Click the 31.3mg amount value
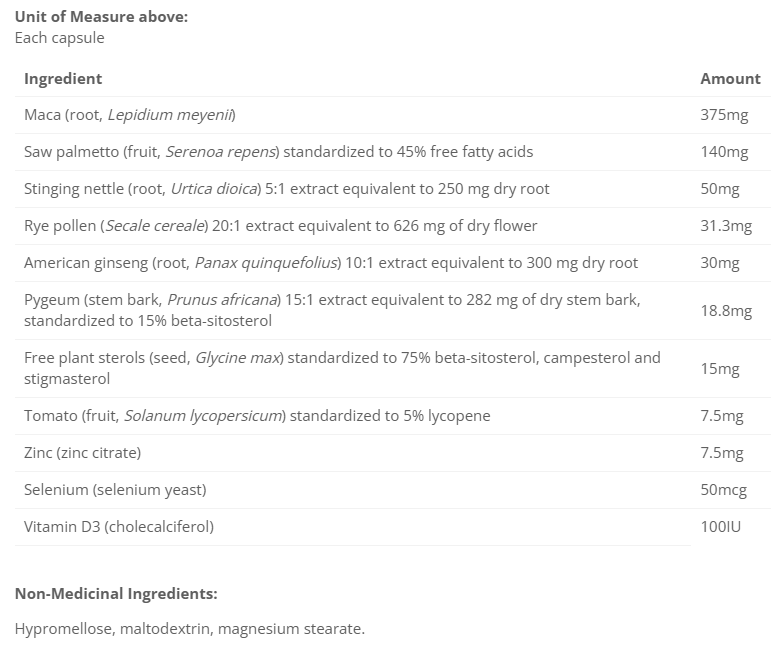This screenshot has width=782, height=660. pos(726,226)
